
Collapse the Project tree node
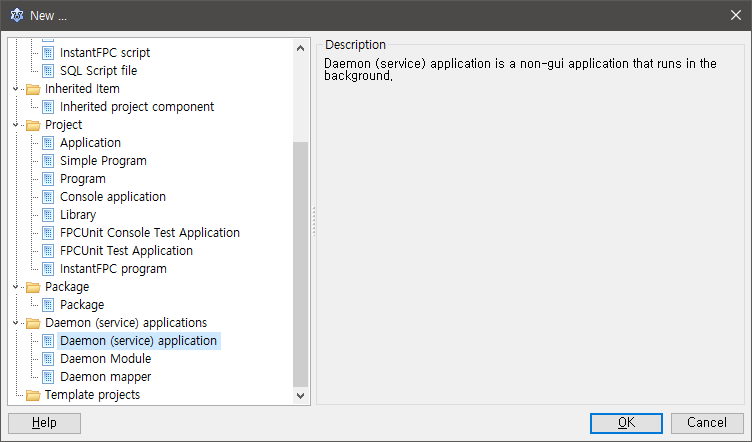click(16, 125)
